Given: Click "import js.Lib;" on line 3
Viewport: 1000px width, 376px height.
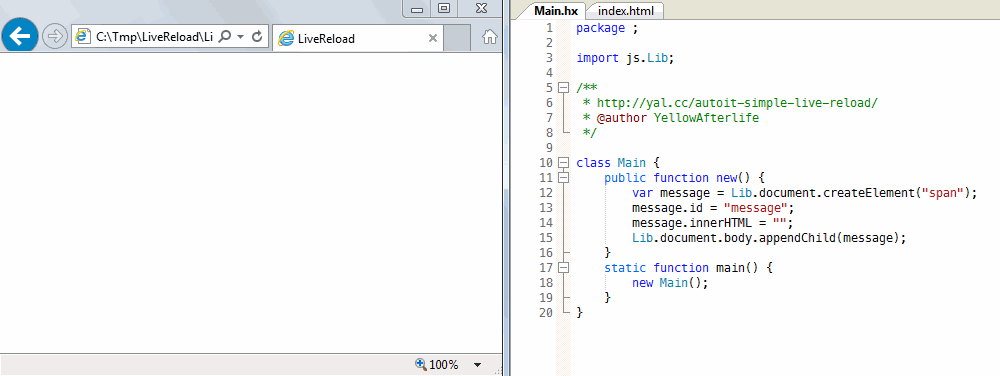Looking at the screenshot, I should click(625, 58).
